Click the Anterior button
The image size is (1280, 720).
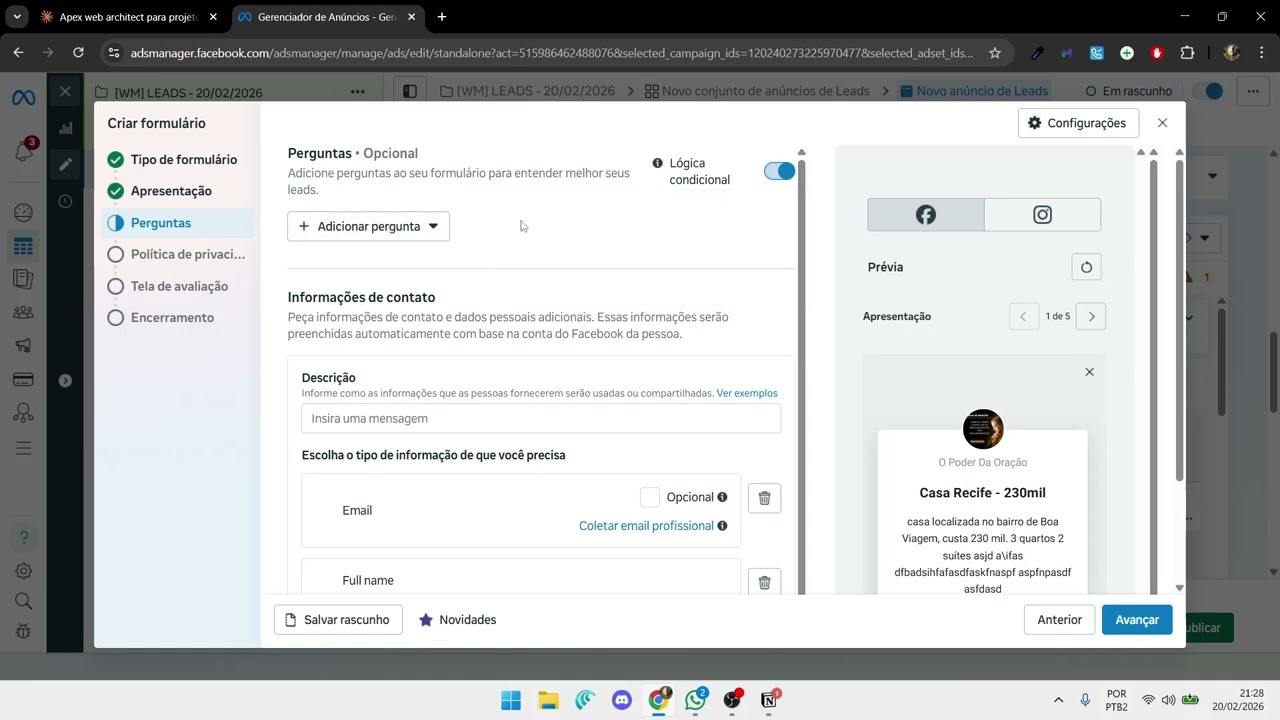click(1059, 620)
